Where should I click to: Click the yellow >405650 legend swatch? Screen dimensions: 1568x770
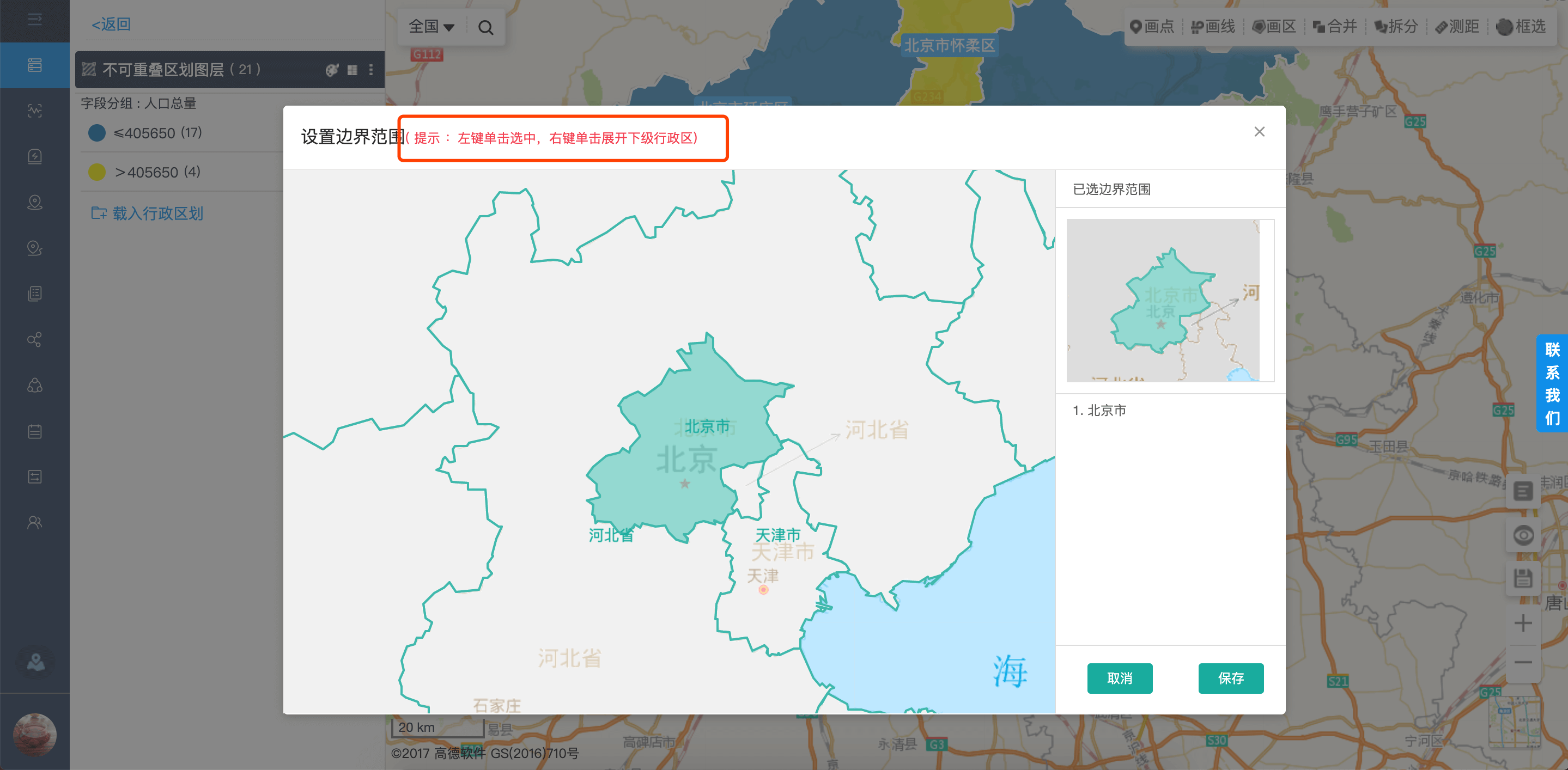point(98,172)
